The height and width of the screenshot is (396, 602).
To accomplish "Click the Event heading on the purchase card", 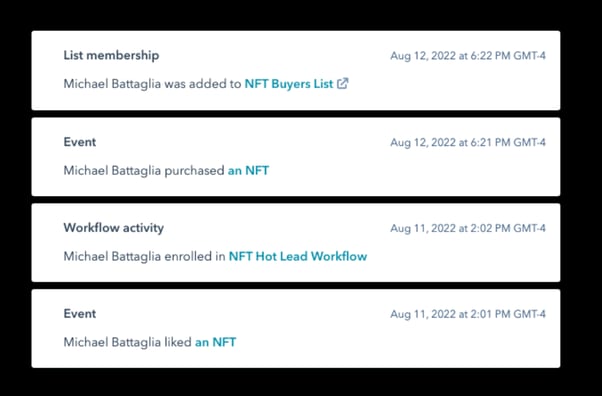I will (x=80, y=142).
